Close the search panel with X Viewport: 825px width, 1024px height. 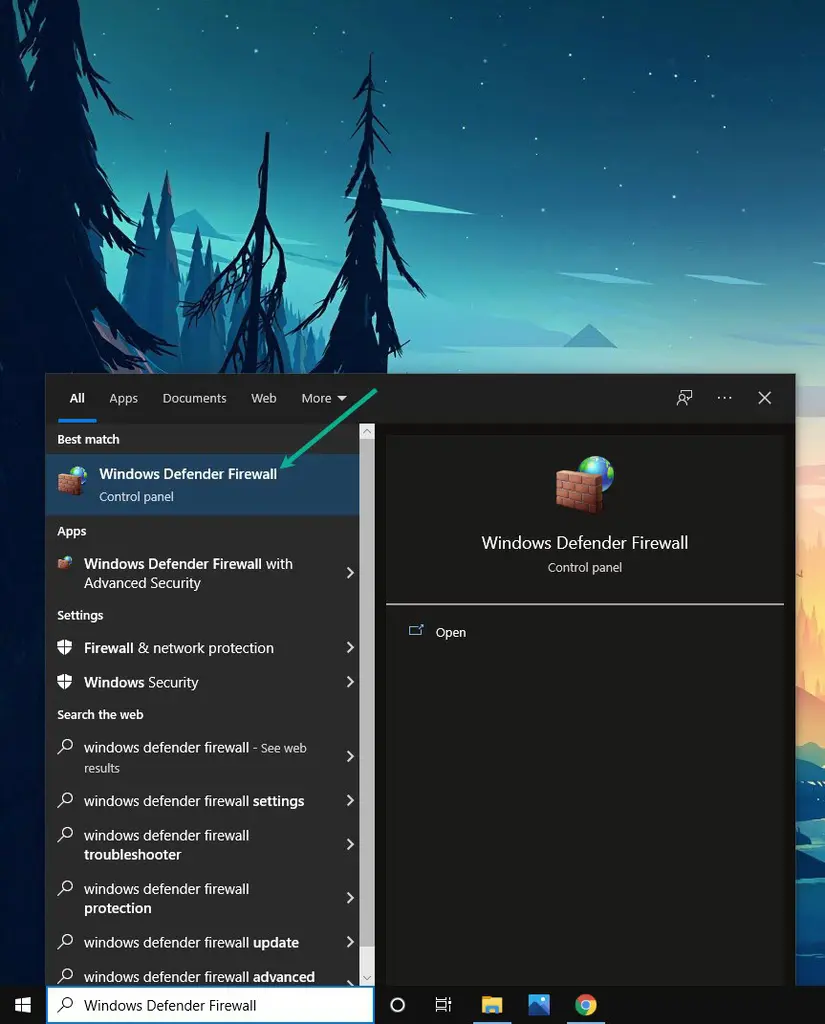(x=765, y=398)
